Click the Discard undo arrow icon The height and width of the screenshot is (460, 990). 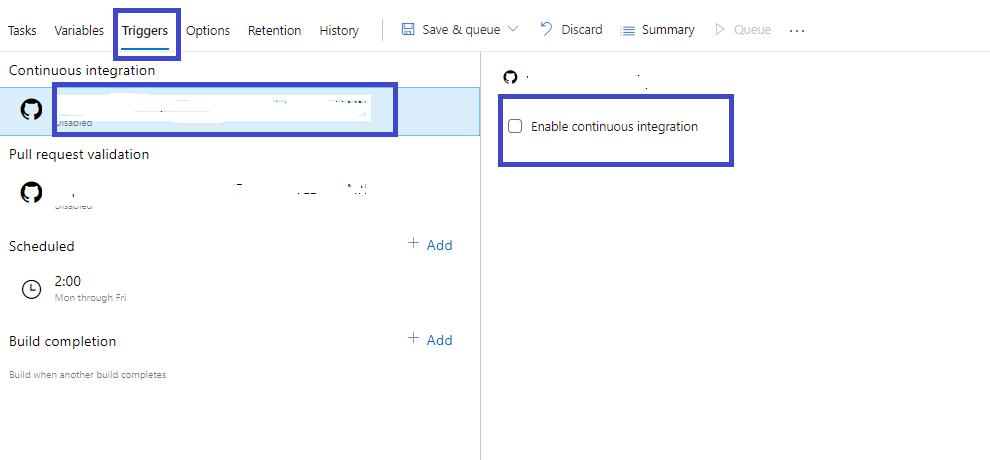click(546, 29)
